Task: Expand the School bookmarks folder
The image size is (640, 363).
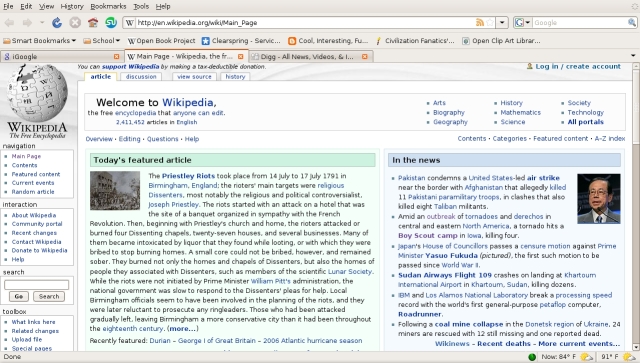Action: click(102, 41)
